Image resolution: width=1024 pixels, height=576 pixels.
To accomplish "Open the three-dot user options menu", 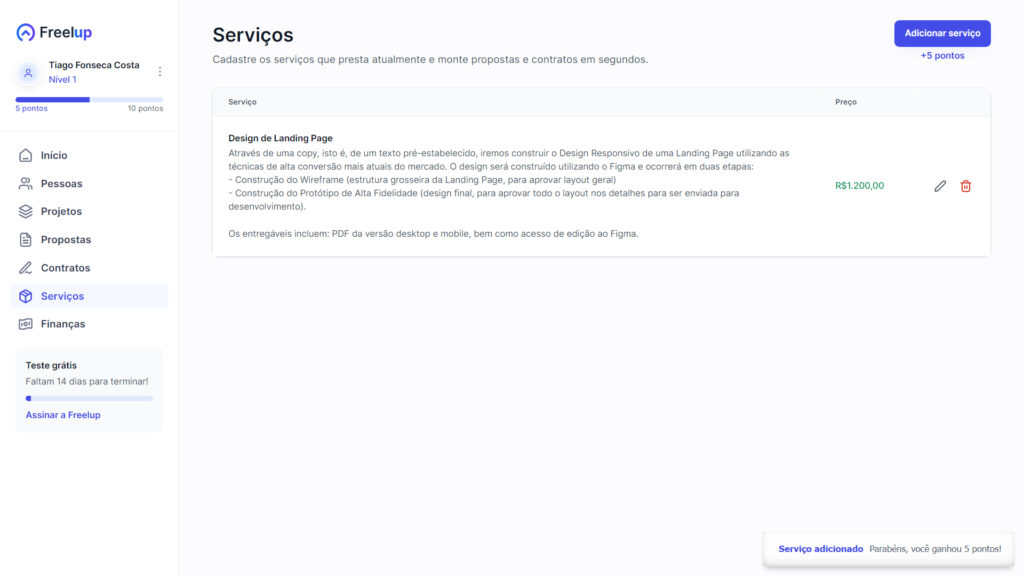I will (x=160, y=72).
